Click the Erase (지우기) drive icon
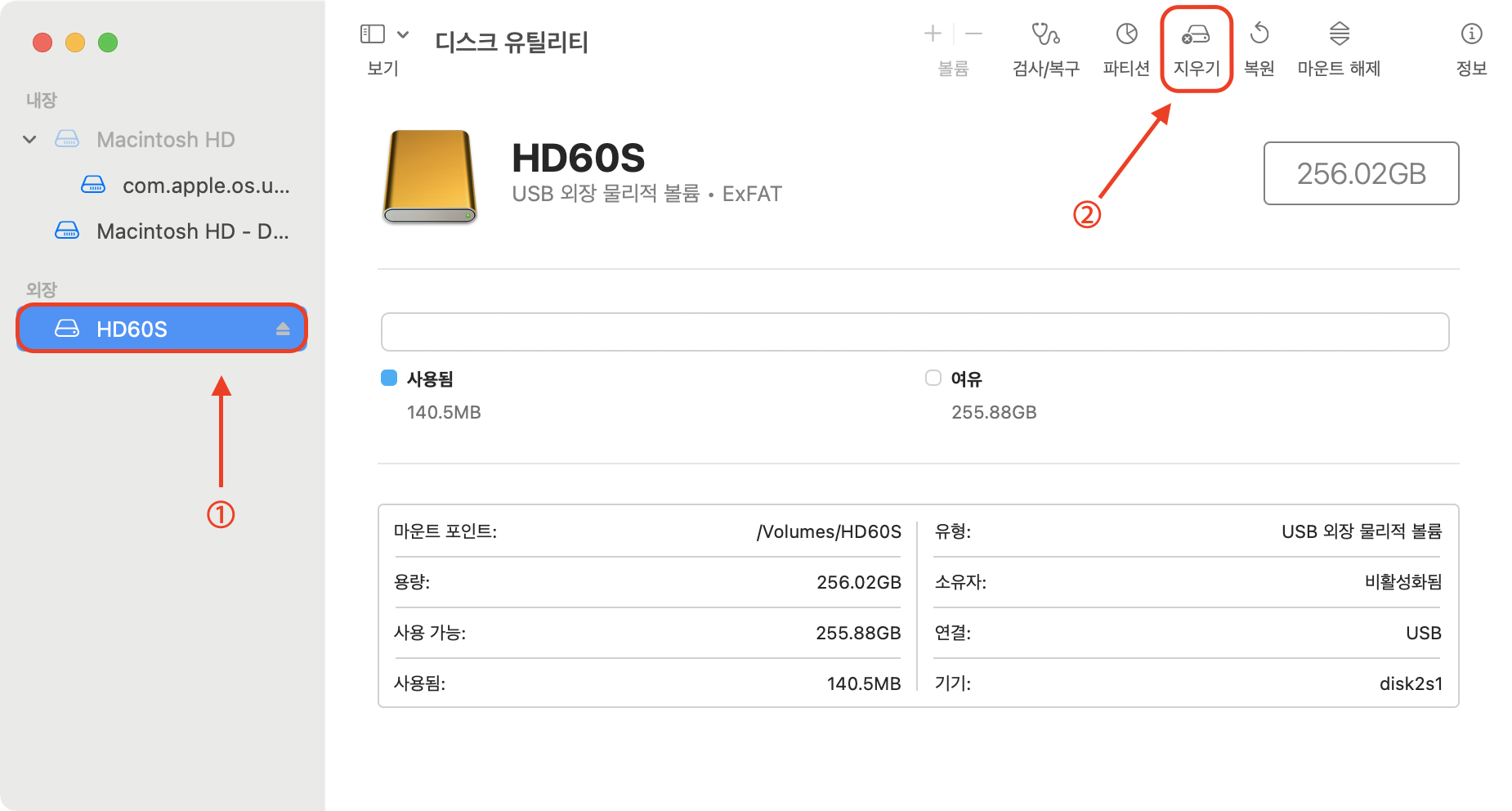This screenshot has width=1512, height=811. 1196,34
